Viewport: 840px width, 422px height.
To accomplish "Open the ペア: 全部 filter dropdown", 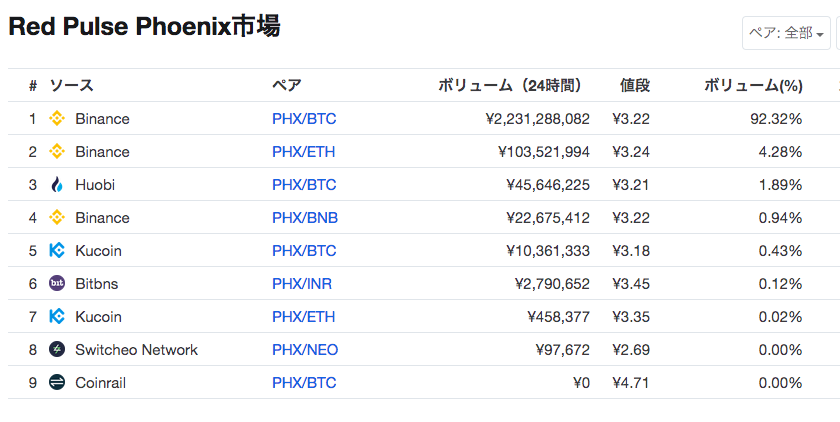I will point(786,33).
